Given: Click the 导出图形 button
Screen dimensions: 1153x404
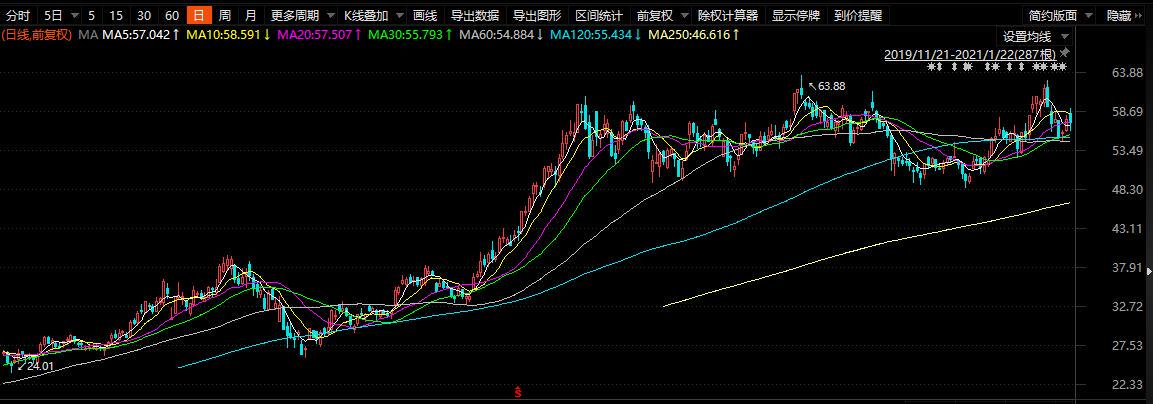Looking at the screenshot, I should [x=537, y=15].
